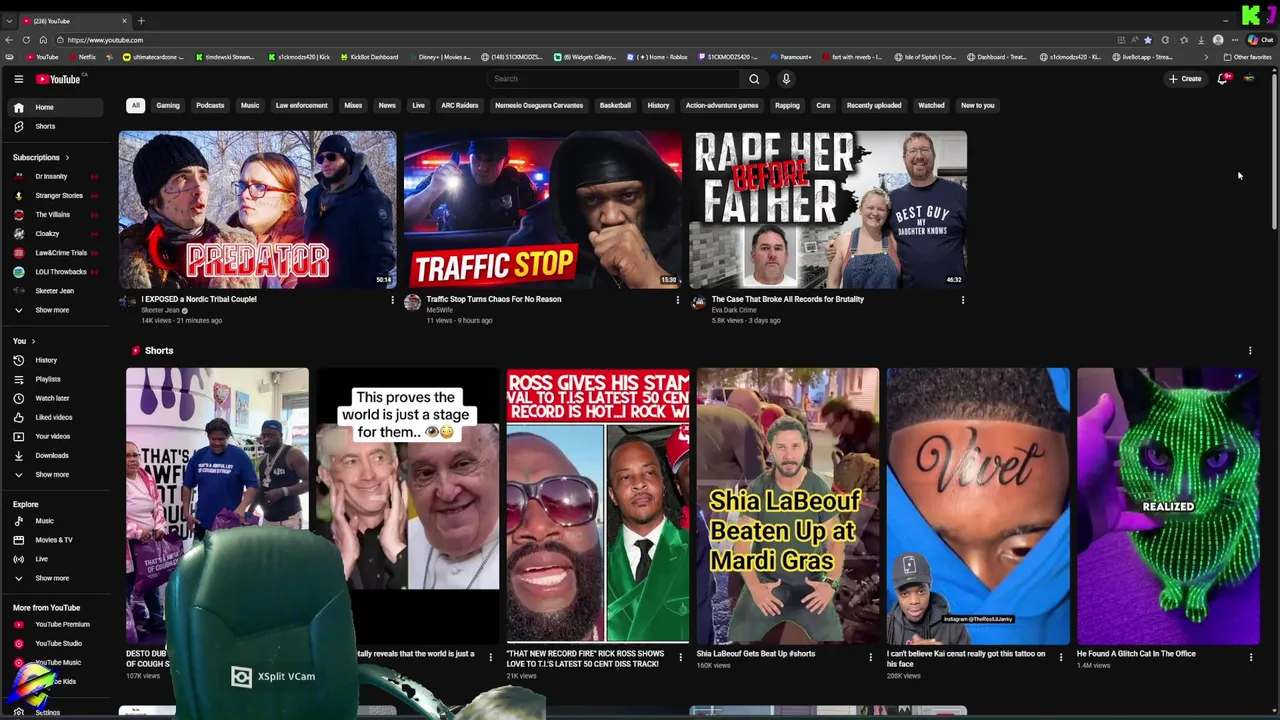Open the Eva Dark Crime video thumbnail
The image size is (1280, 720).
(828, 209)
